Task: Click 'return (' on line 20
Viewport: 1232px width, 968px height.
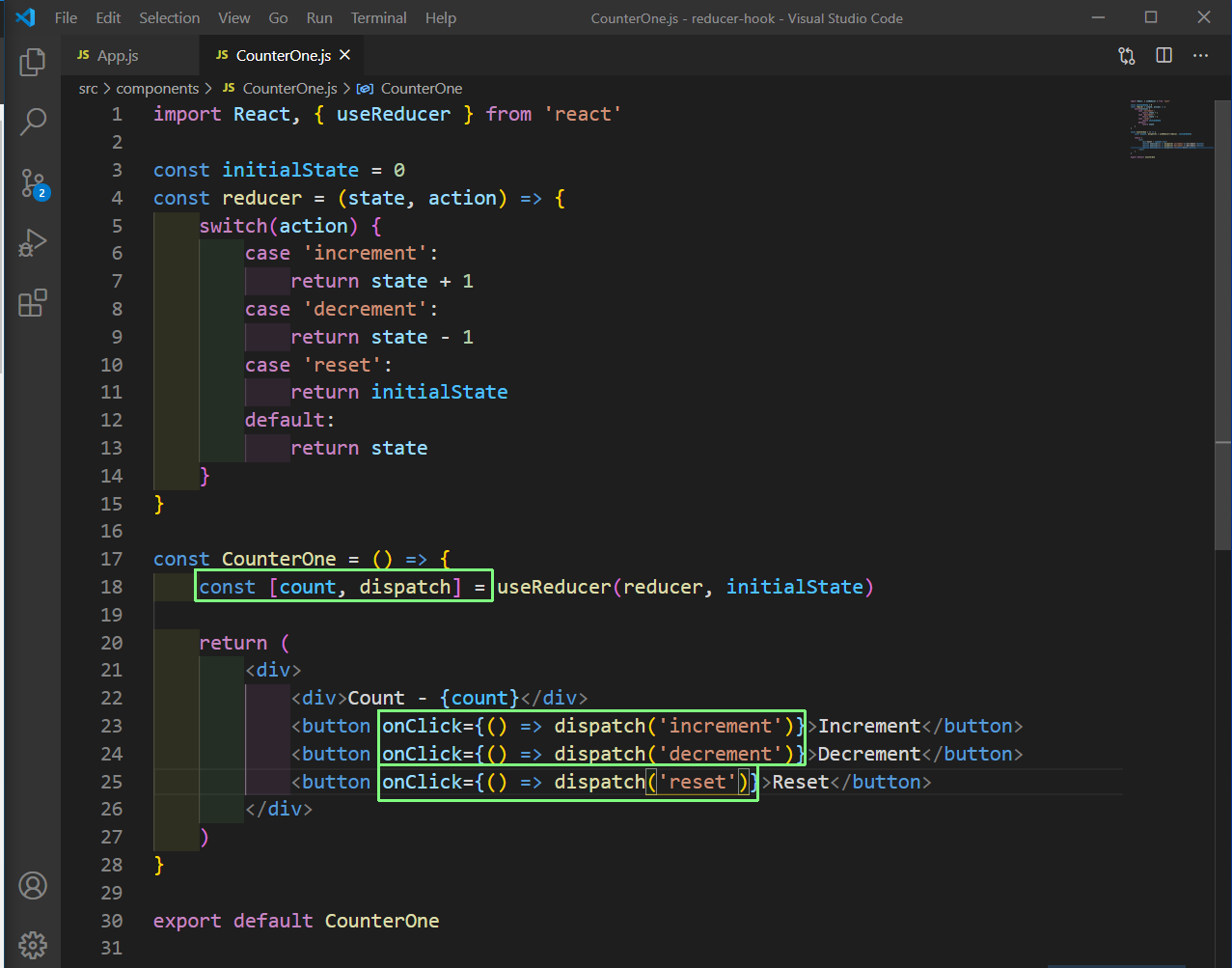Action: point(245,643)
